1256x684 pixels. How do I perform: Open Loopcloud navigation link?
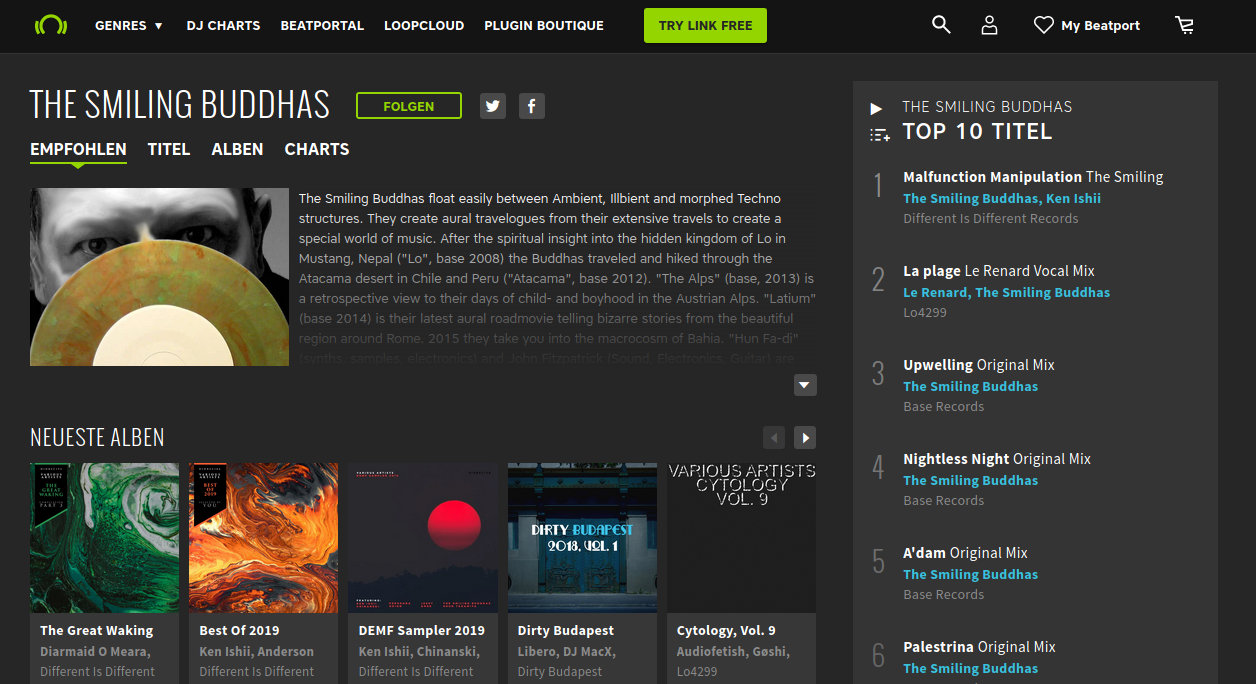[424, 25]
